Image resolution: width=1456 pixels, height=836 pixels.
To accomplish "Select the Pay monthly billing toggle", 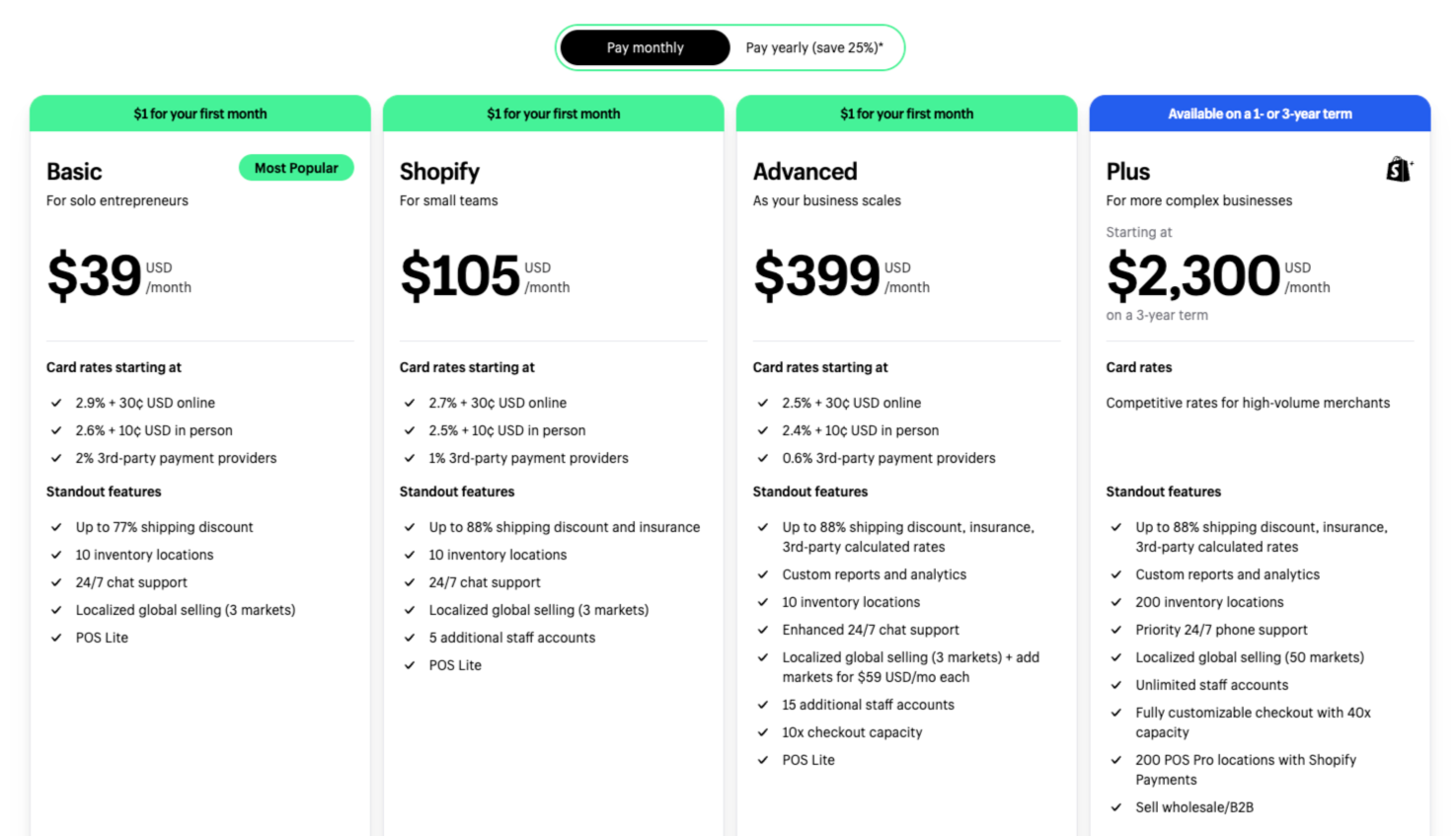I will click(x=645, y=47).
